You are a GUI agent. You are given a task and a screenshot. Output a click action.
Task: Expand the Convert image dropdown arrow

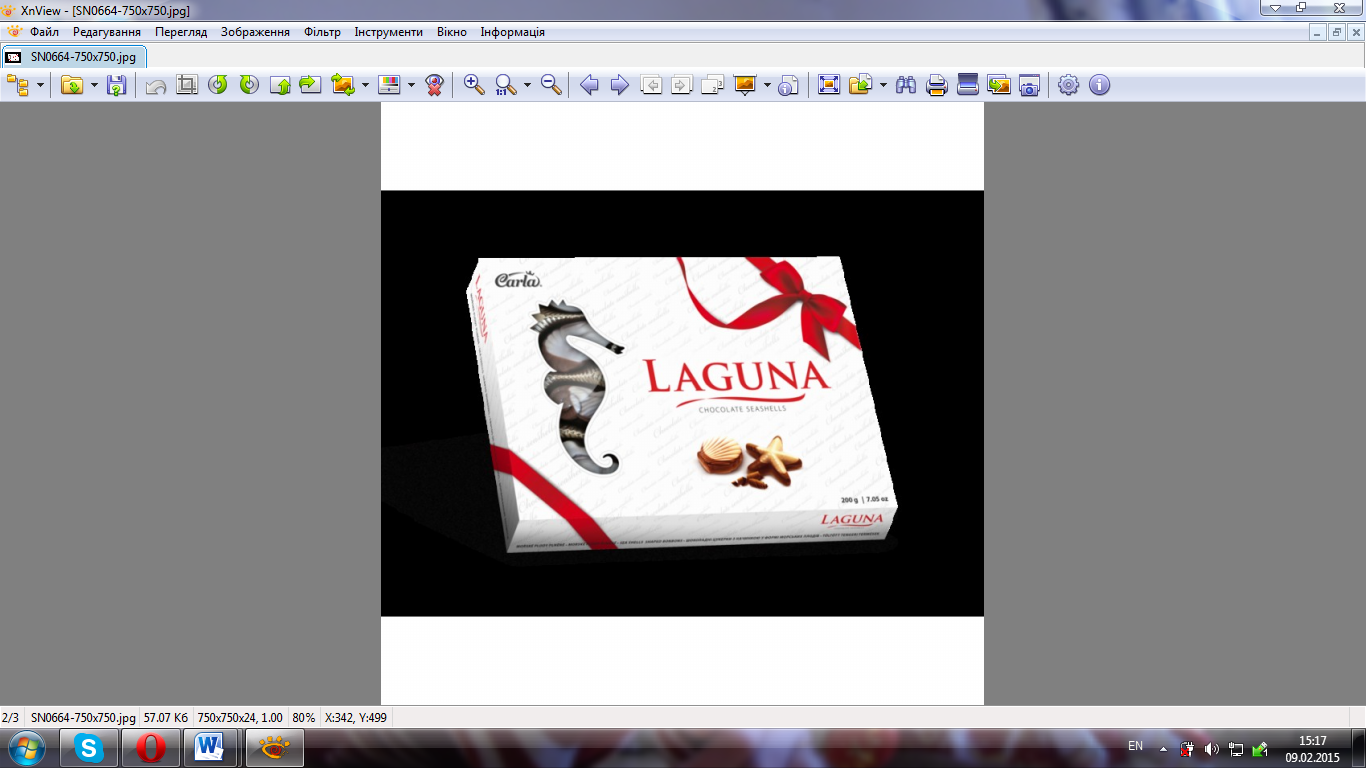coord(366,85)
